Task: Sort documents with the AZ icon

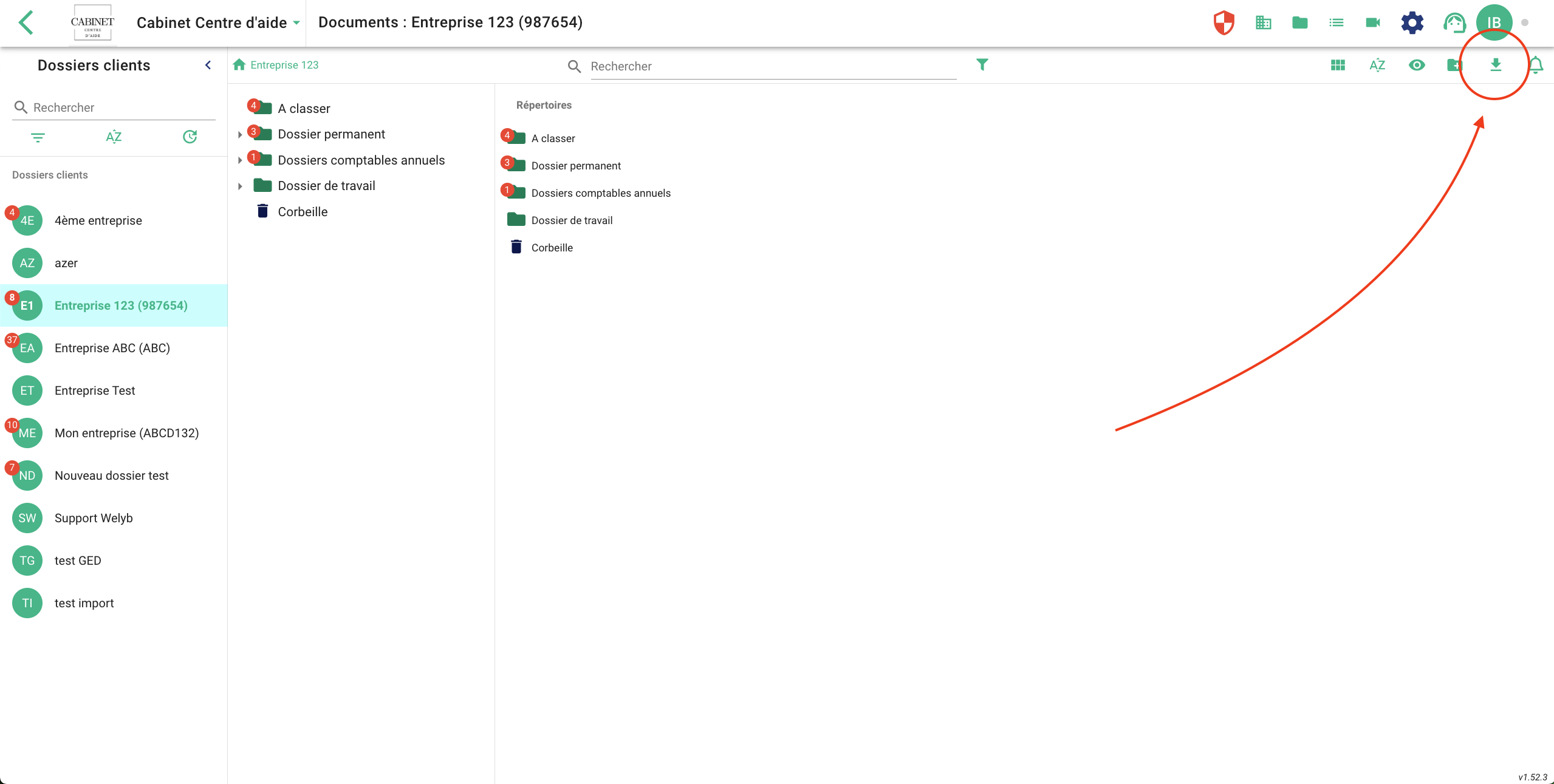Action: (1377, 65)
